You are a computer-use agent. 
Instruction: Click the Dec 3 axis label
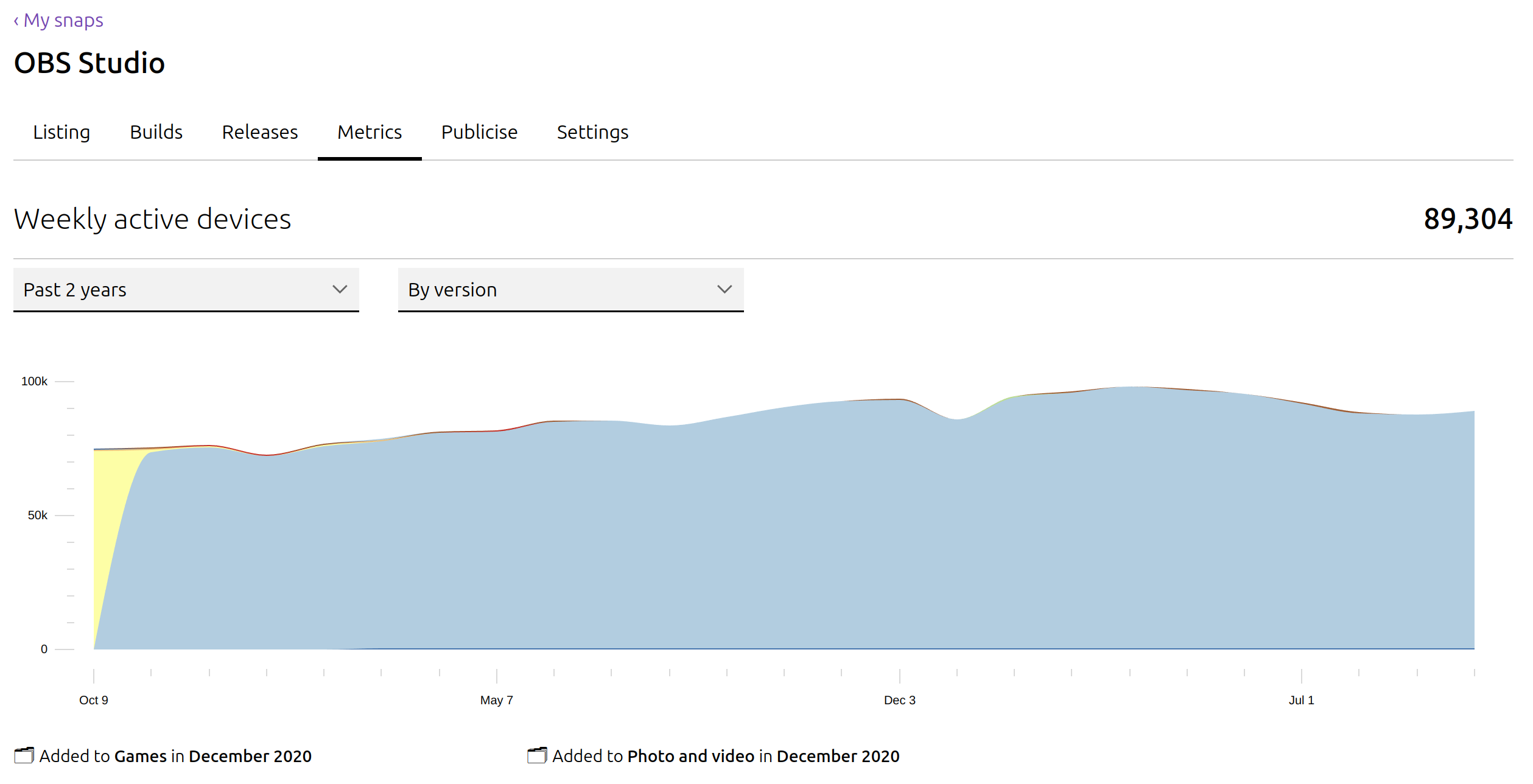point(900,700)
